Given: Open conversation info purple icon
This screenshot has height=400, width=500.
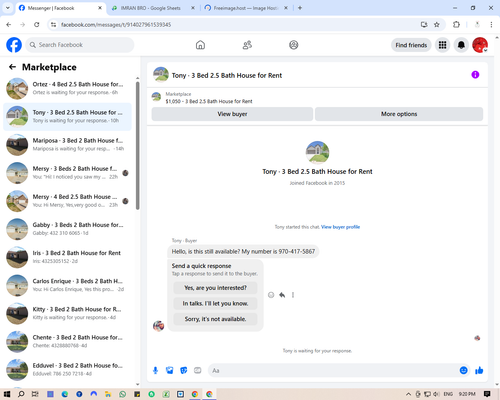Looking at the screenshot, I should pos(475,75).
